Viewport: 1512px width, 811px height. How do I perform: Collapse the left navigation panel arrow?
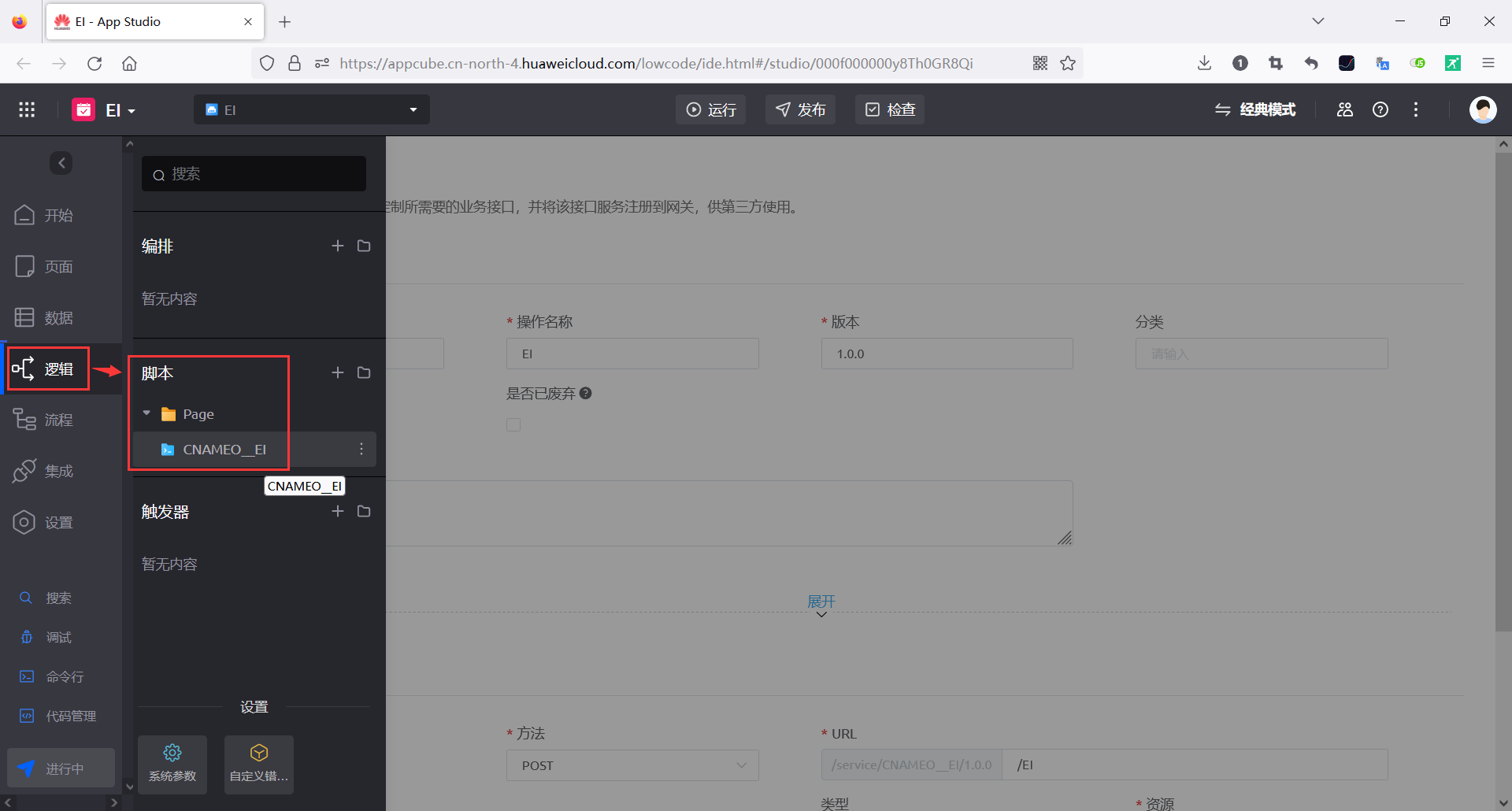click(x=61, y=163)
